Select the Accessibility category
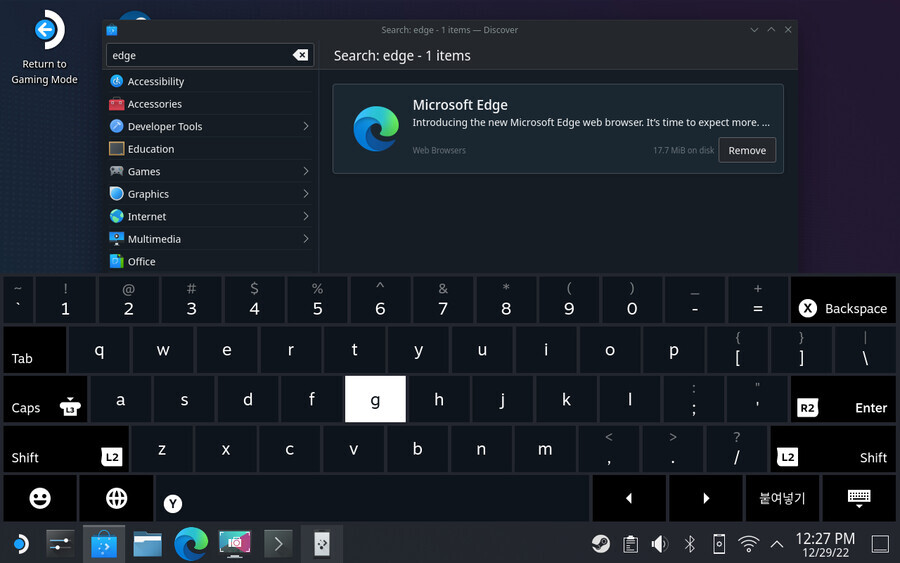This screenshot has width=900, height=563. click(x=210, y=81)
